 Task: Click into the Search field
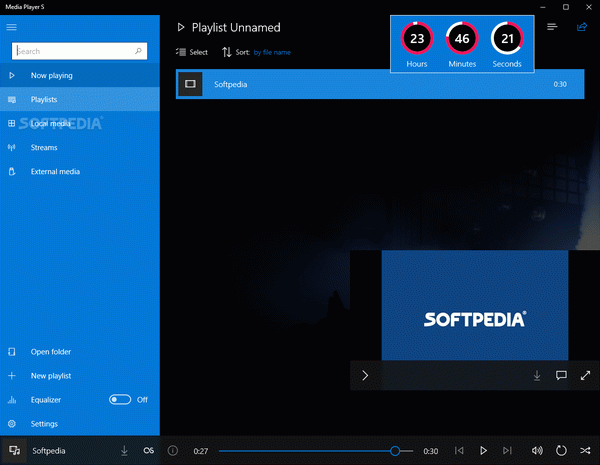click(79, 51)
